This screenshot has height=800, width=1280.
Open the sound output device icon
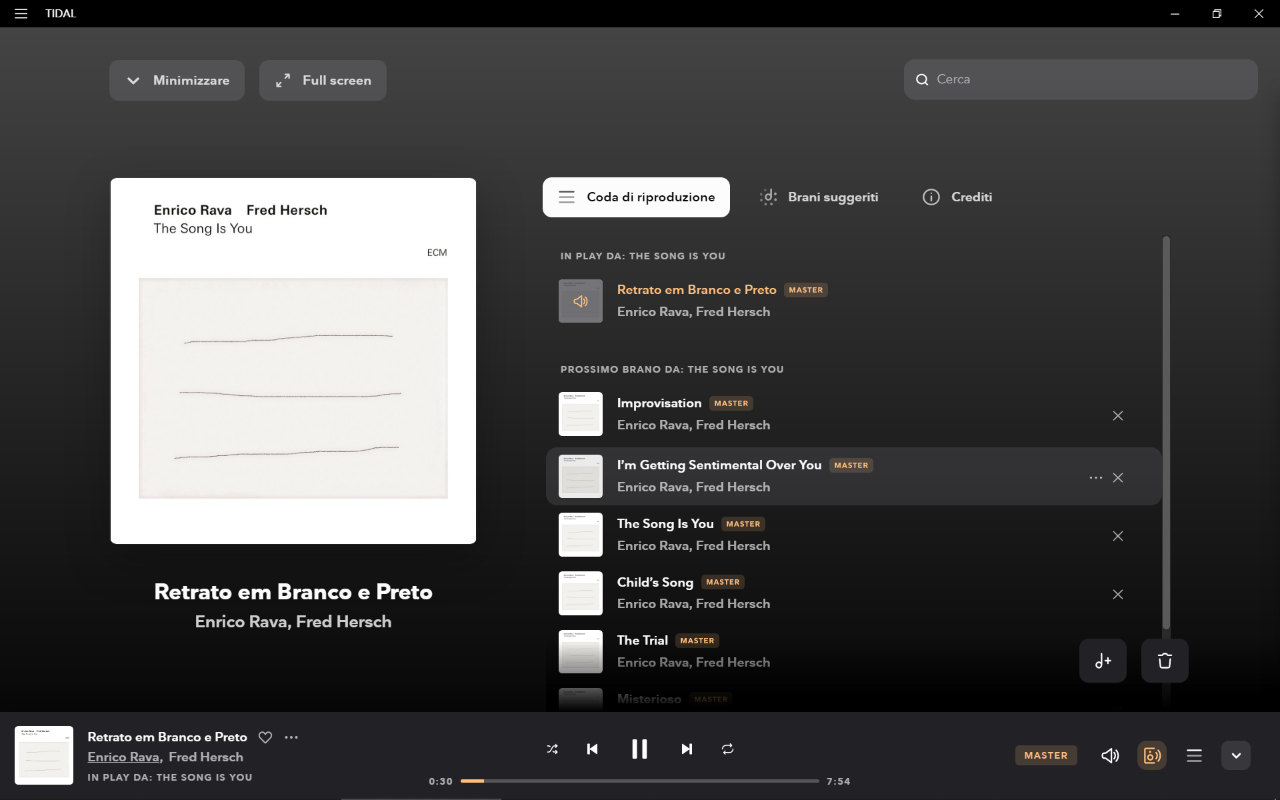pyautogui.click(x=1152, y=756)
